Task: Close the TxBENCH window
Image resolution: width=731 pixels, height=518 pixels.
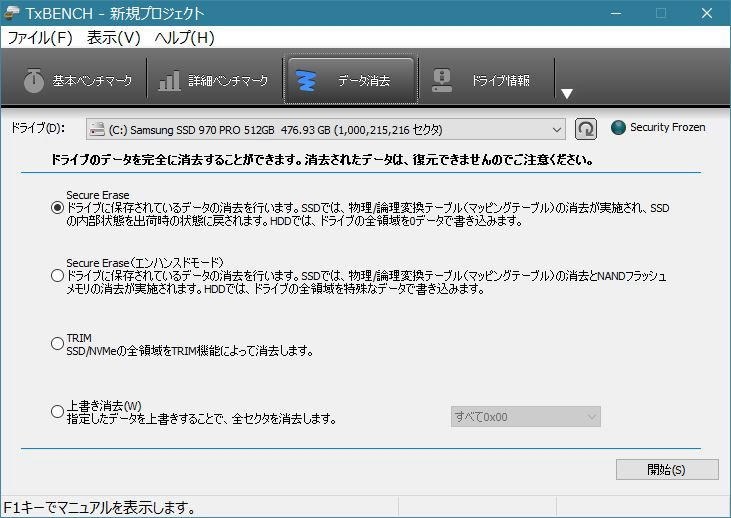Action: (x=707, y=13)
